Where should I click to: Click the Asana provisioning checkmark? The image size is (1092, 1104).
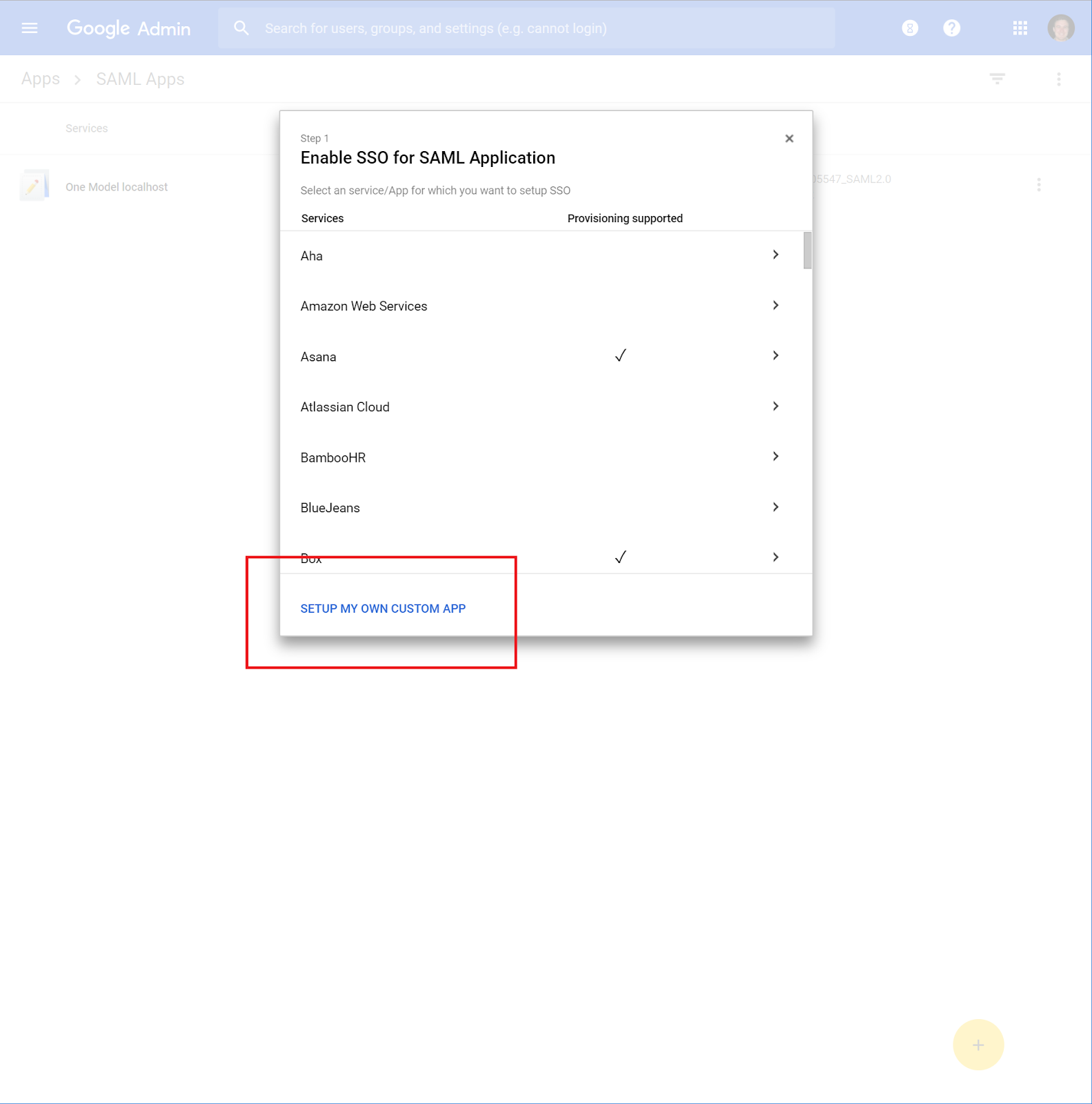620,355
